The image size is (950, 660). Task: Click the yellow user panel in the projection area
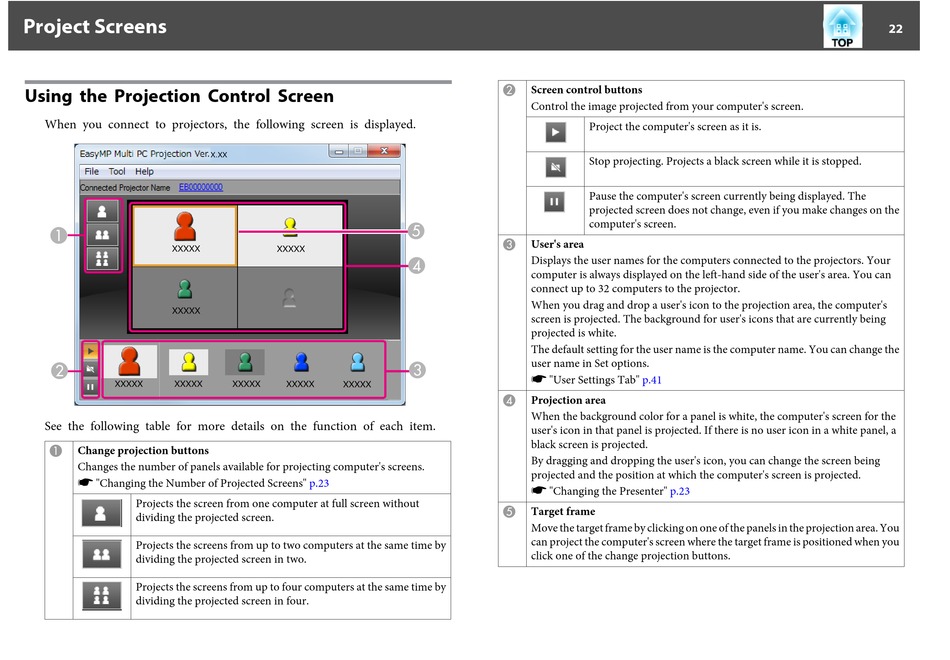tap(291, 236)
